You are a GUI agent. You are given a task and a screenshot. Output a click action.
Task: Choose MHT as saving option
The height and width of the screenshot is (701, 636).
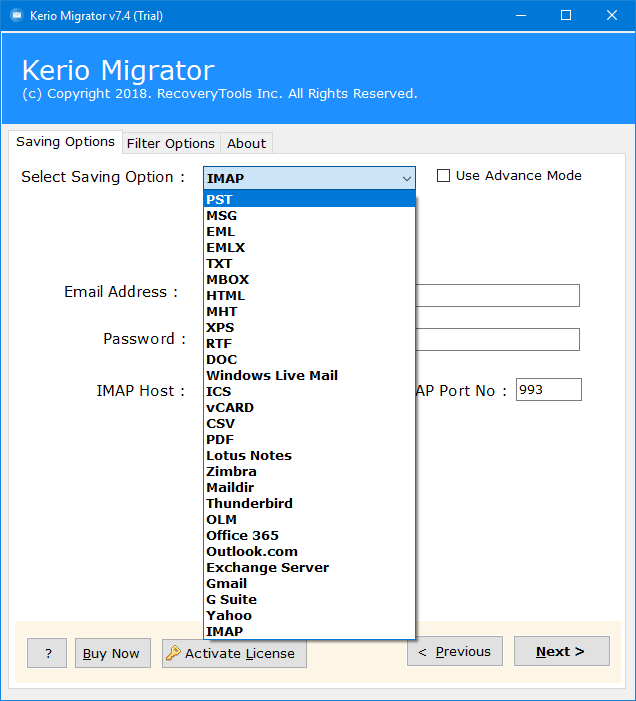click(x=309, y=312)
